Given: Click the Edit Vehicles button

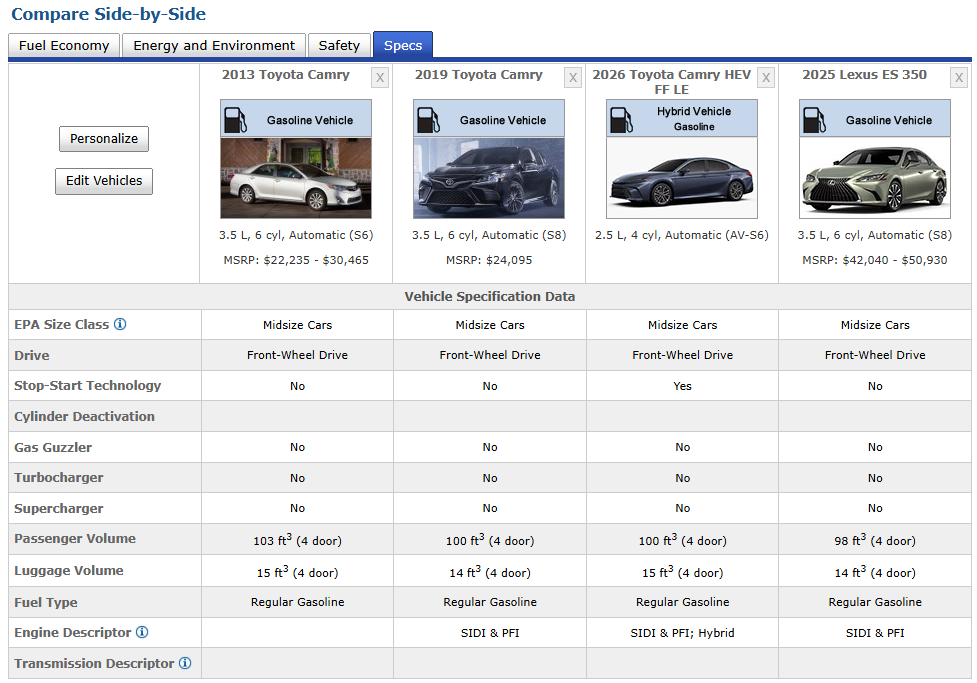Looking at the screenshot, I should pos(104,181).
